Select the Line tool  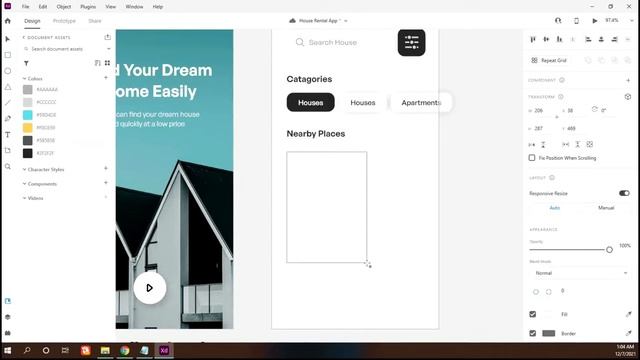7,103
